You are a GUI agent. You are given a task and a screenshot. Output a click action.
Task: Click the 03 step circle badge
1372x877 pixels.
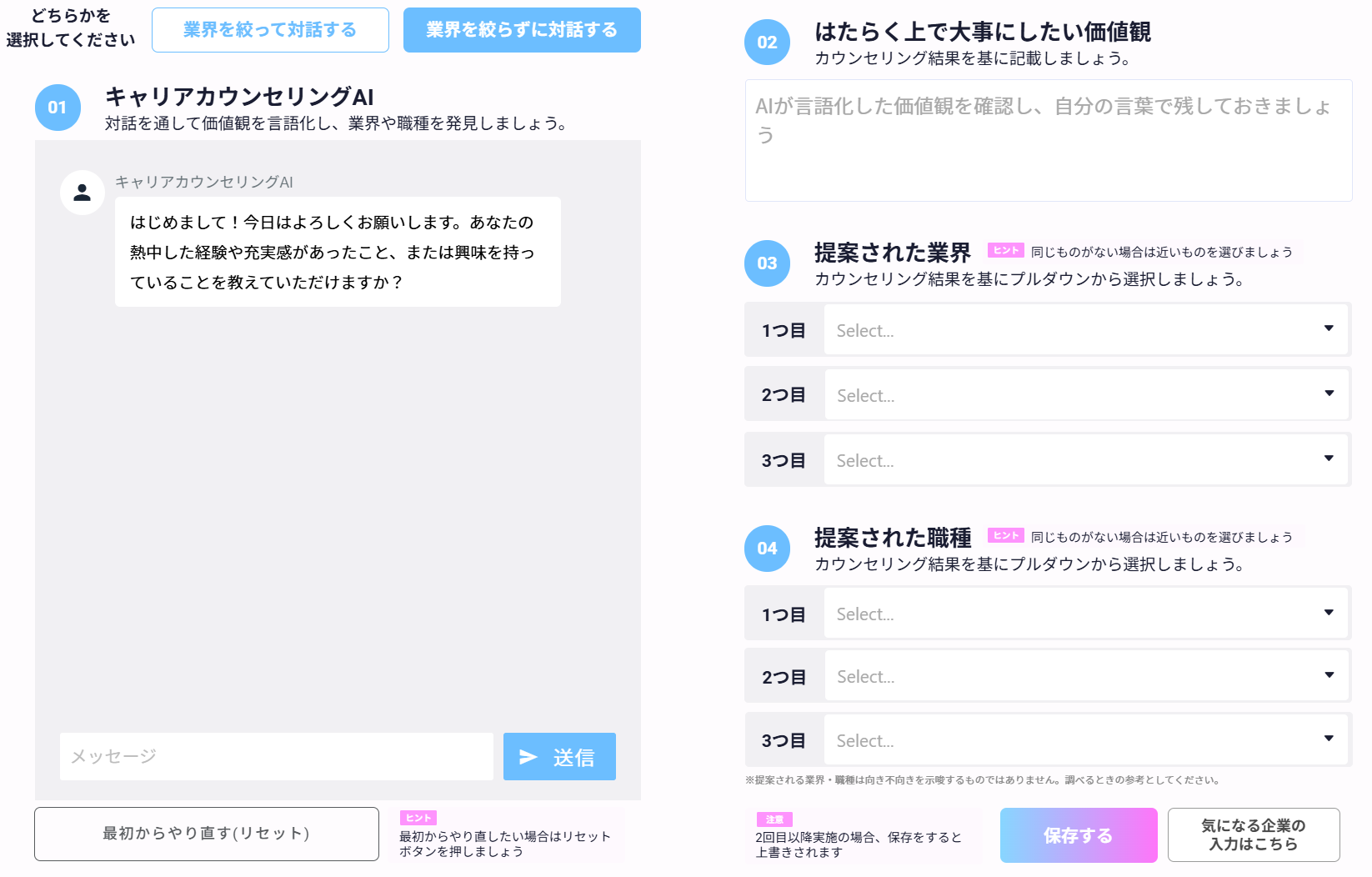[x=767, y=263]
